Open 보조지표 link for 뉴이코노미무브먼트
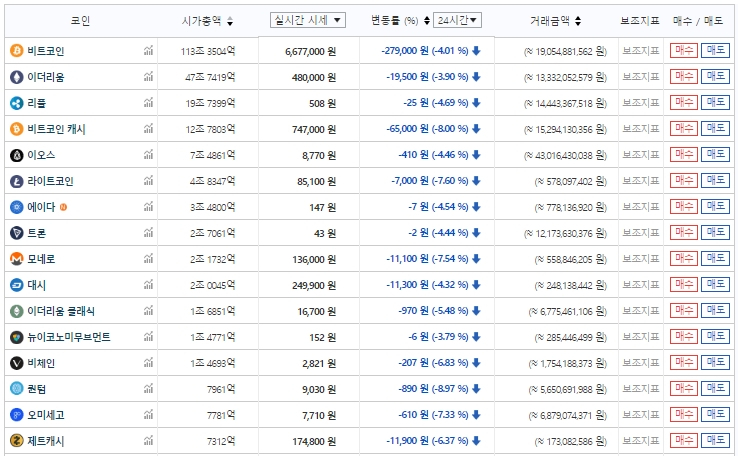Viewport: 738px width, 456px height. point(641,336)
